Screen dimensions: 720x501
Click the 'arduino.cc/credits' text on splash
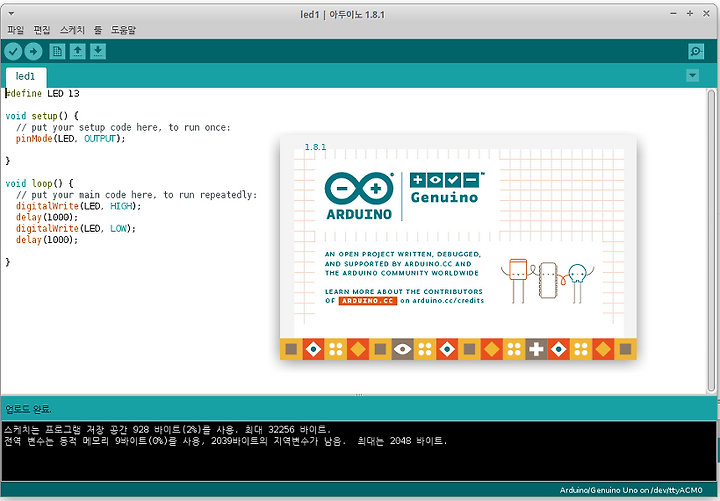(x=448, y=301)
